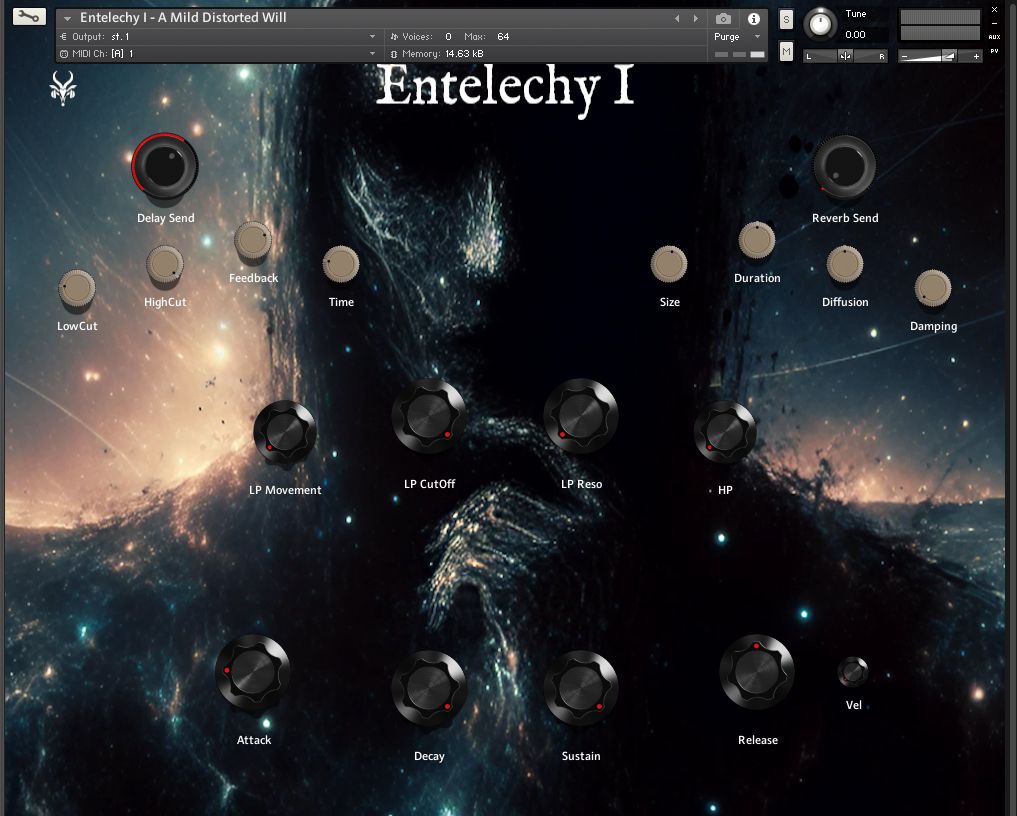Click the volume plus icon
The width and height of the screenshot is (1017, 816).
point(976,57)
